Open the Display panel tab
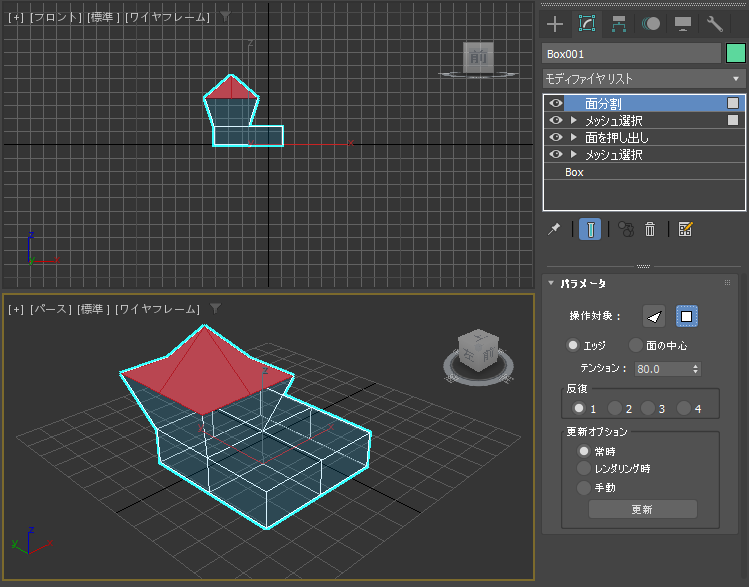This screenshot has height=587, width=749. [683, 24]
